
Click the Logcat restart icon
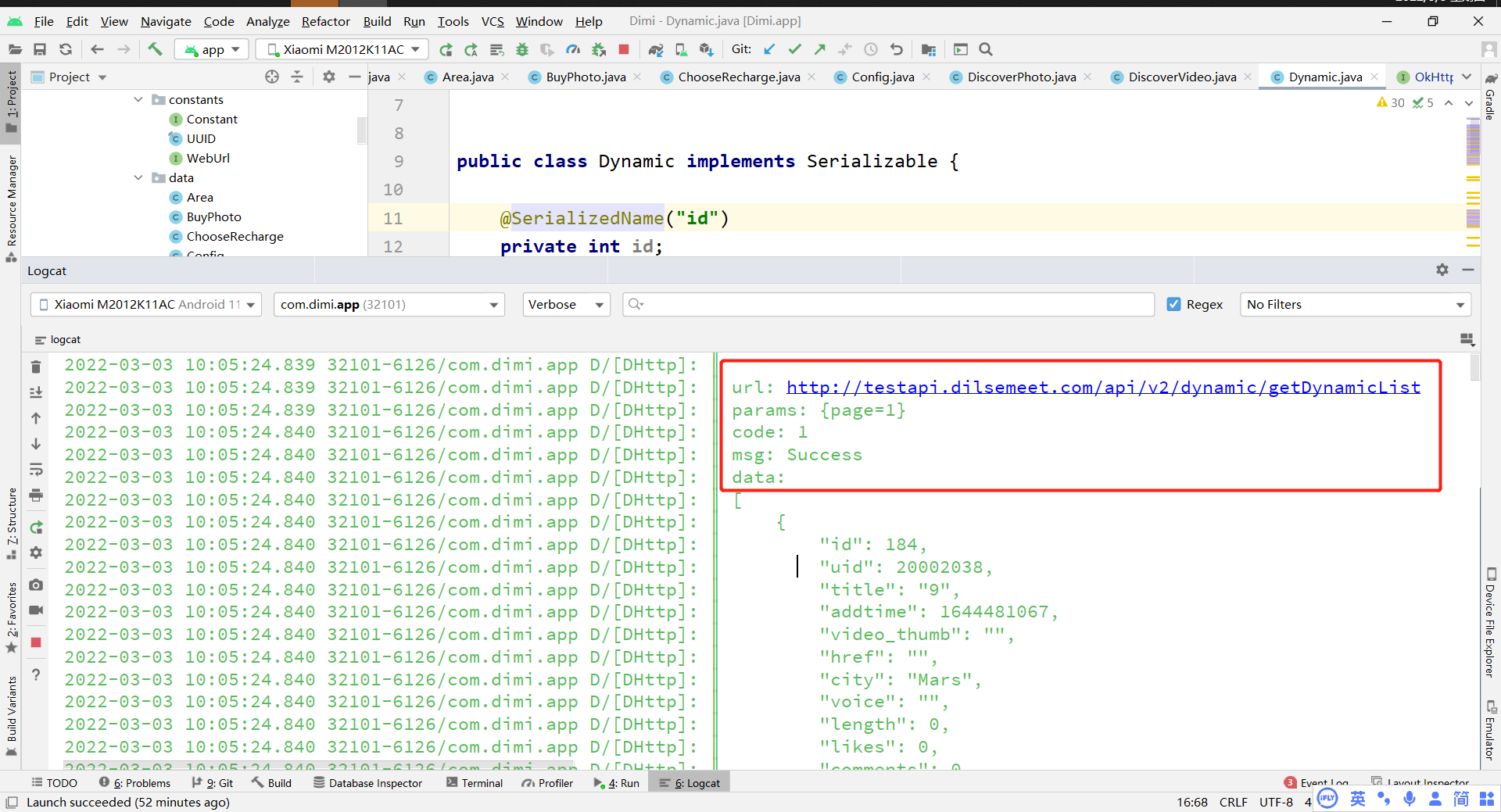pyautogui.click(x=36, y=528)
